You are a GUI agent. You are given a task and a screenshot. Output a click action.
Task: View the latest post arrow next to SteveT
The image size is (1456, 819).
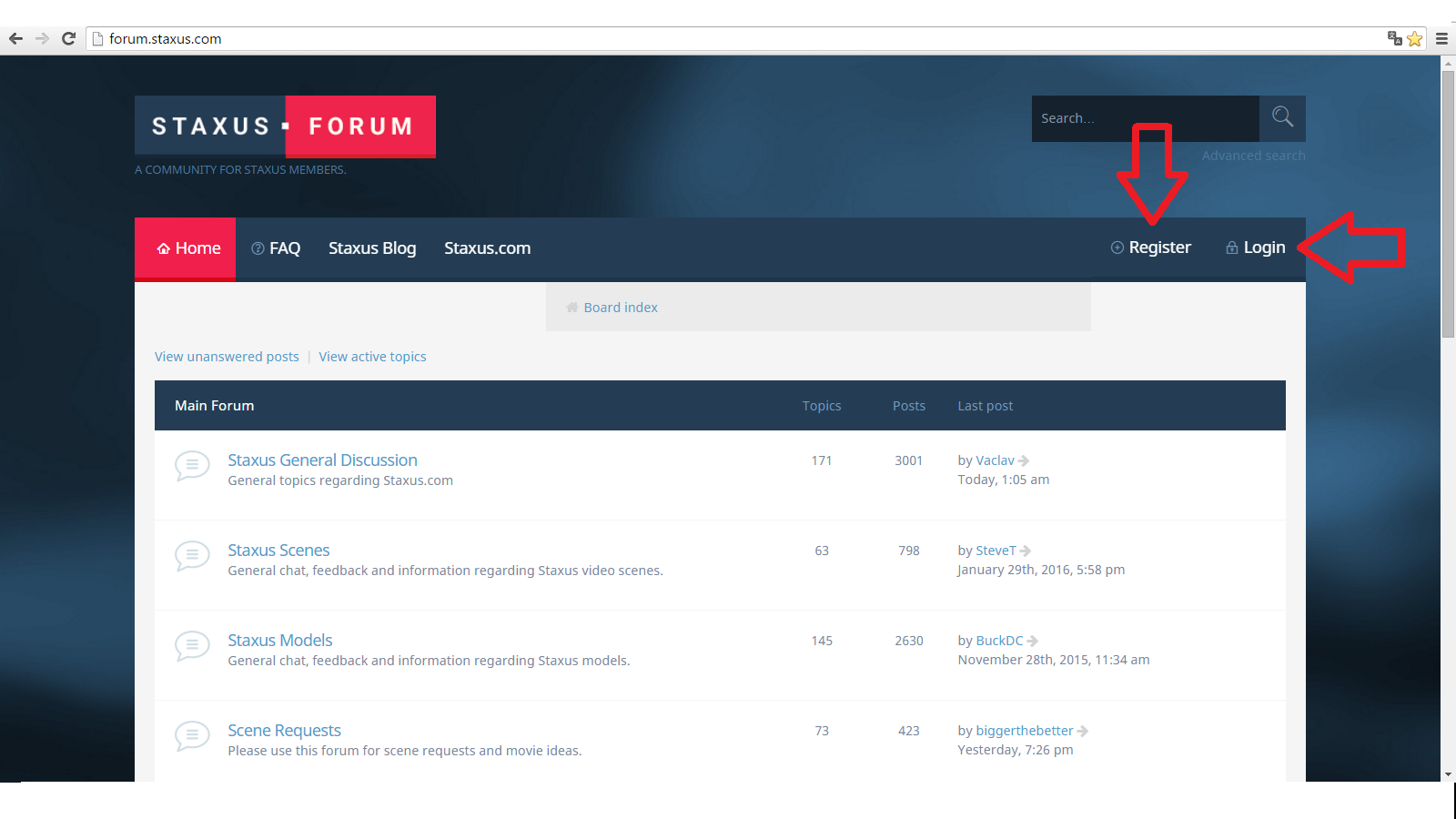tap(1026, 551)
